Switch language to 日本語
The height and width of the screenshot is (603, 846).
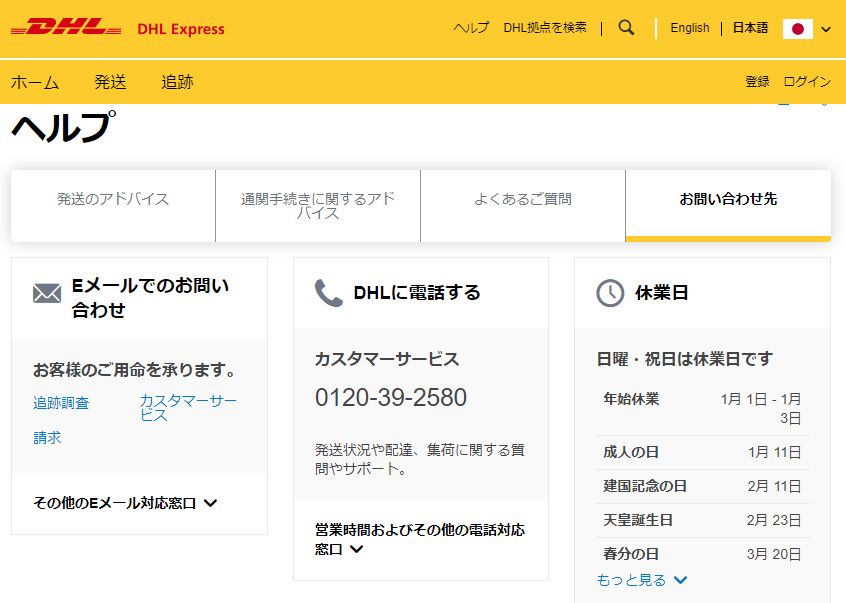(750, 28)
